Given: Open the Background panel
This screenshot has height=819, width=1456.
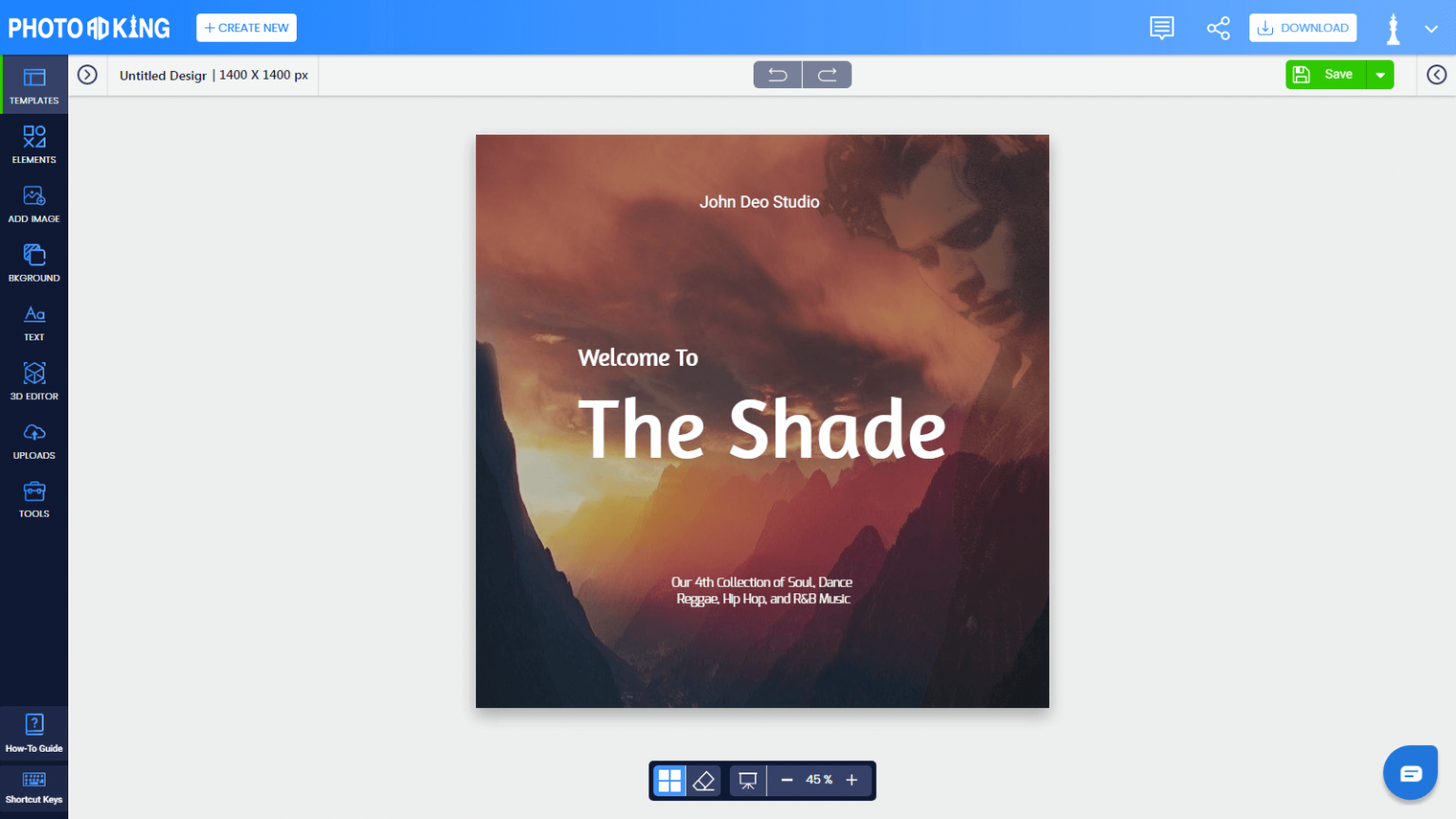Looking at the screenshot, I should pyautogui.click(x=34, y=263).
